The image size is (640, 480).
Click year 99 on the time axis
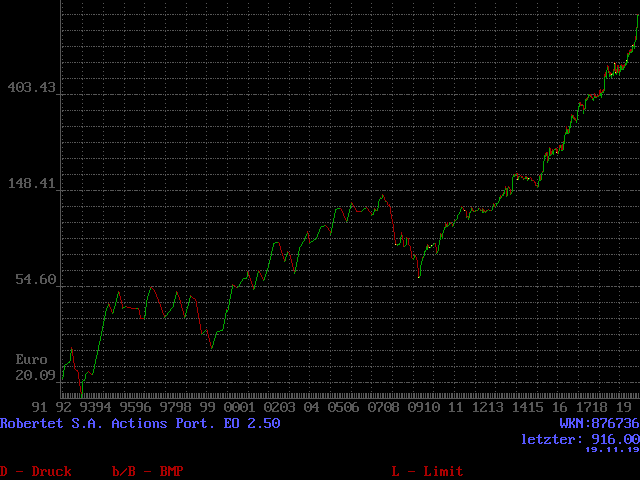pyautogui.click(x=207, y=408)
